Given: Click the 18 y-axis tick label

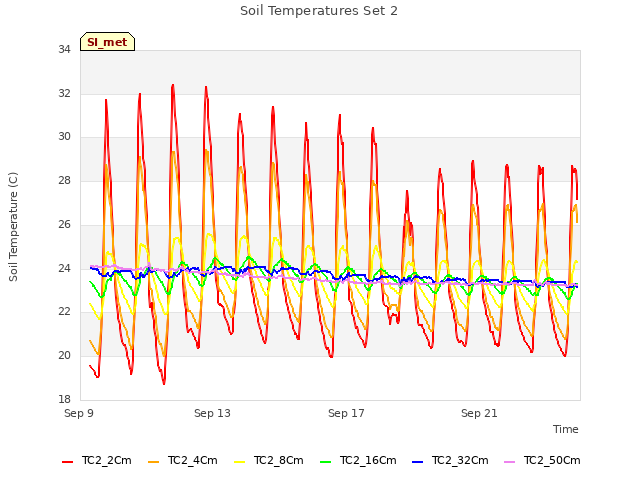Looking at the screenshot, I should pos(64,399).
